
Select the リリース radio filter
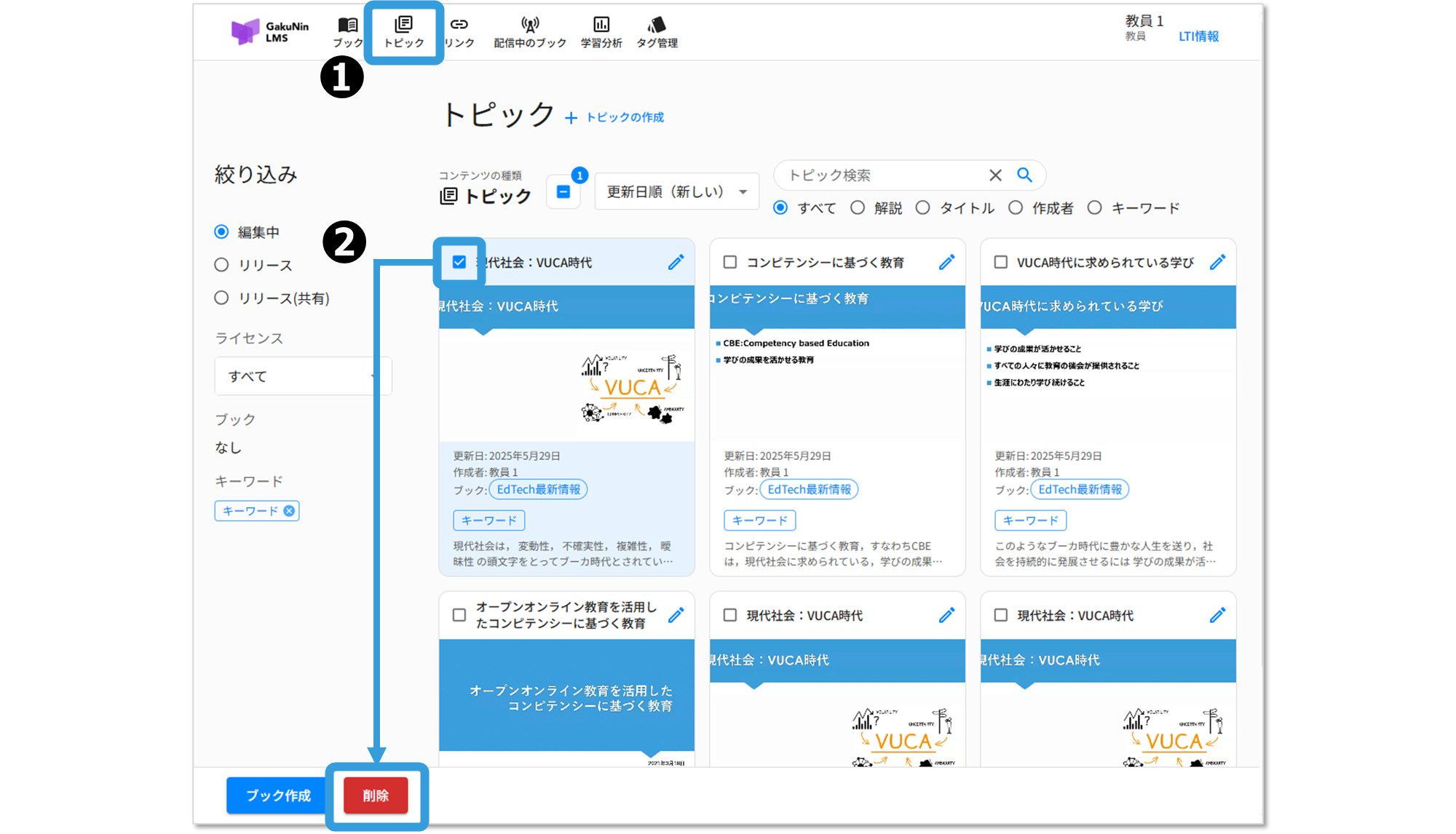pos(222,265)
